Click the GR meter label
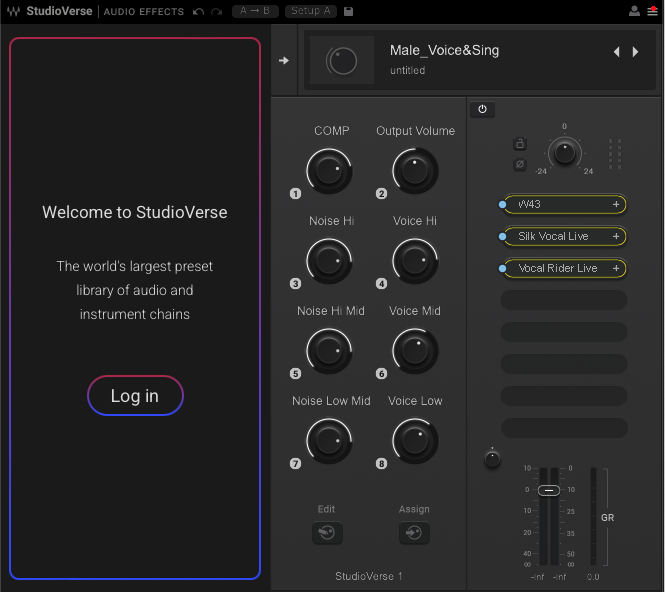The width and height of the screenshot is (665, 592). tap(607, 518)
